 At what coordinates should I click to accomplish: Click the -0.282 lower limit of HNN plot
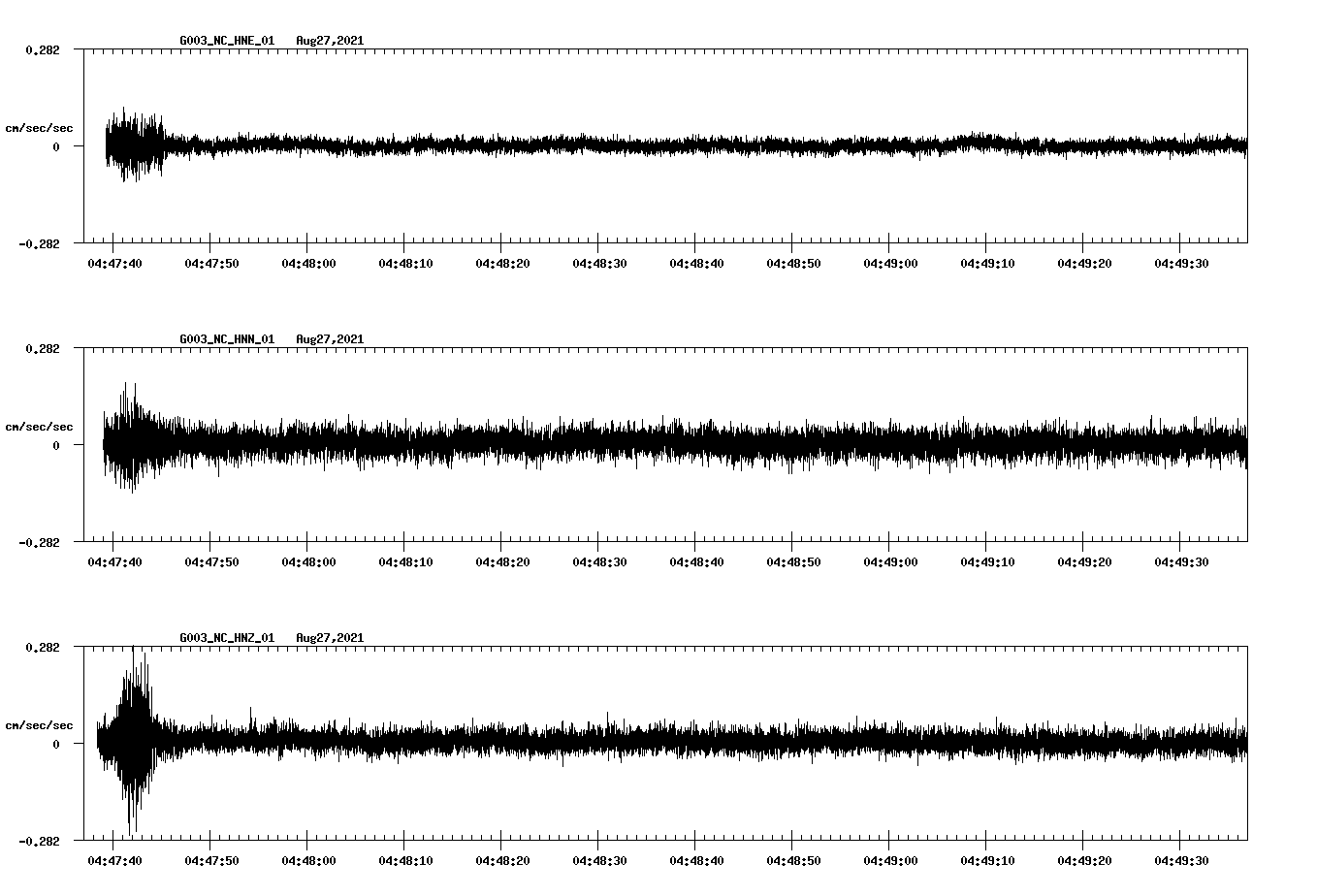39,542
